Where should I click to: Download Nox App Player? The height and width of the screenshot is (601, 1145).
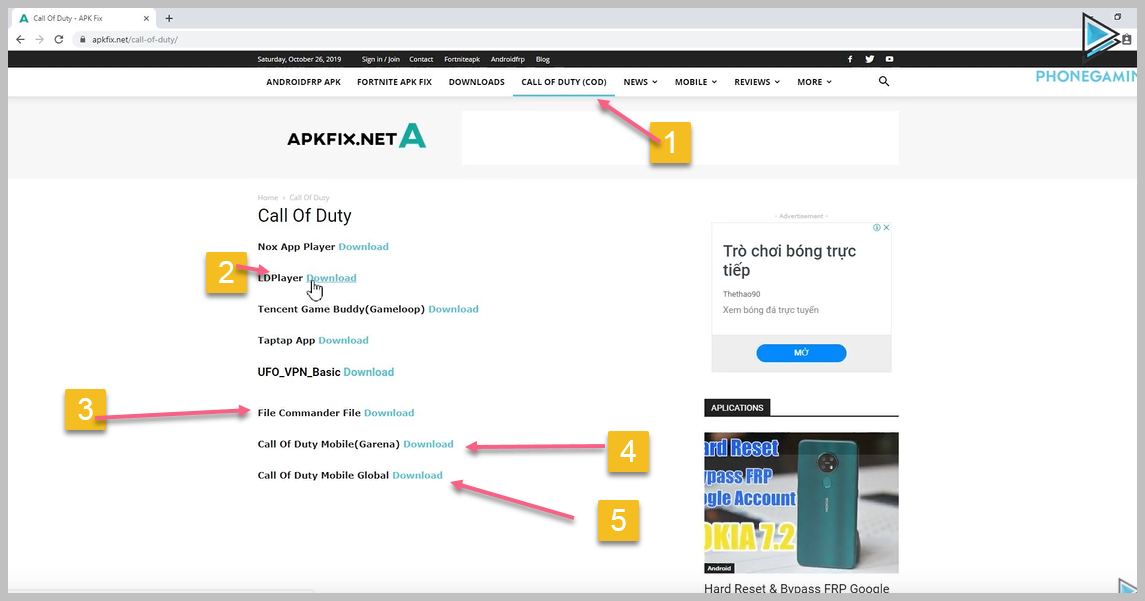[364, 247]
